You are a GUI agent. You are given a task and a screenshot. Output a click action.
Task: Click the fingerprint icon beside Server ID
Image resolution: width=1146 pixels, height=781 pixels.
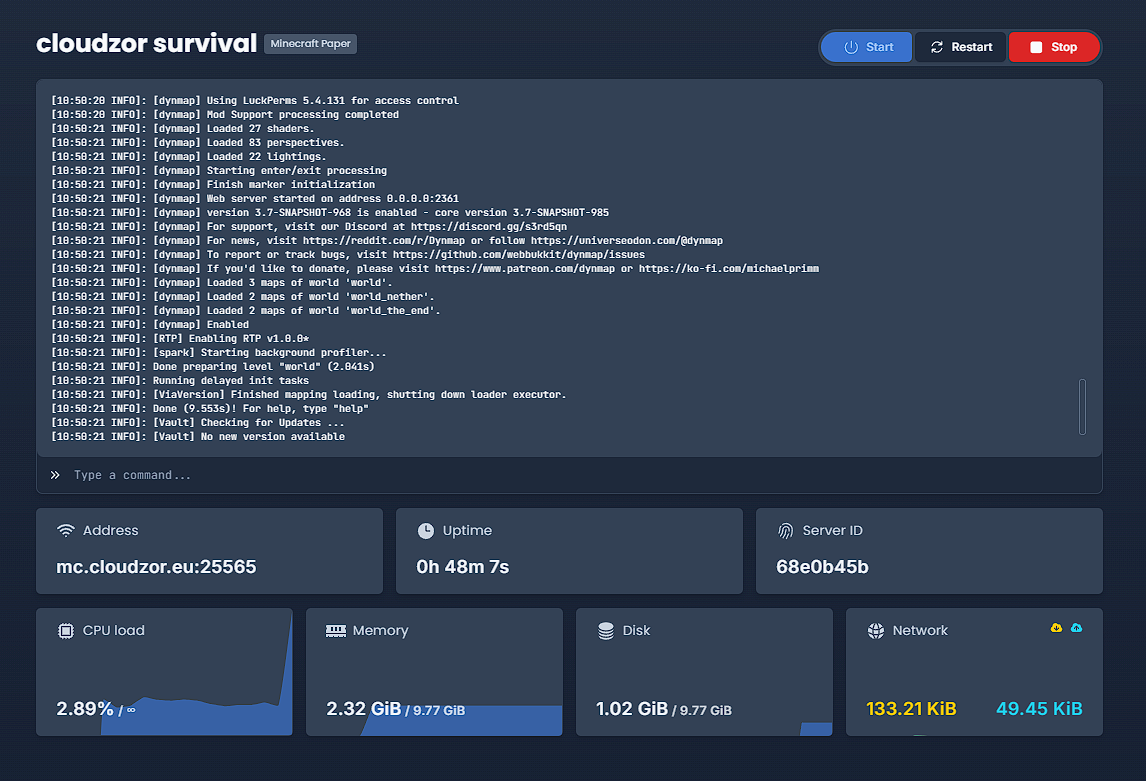click(786, 530)
